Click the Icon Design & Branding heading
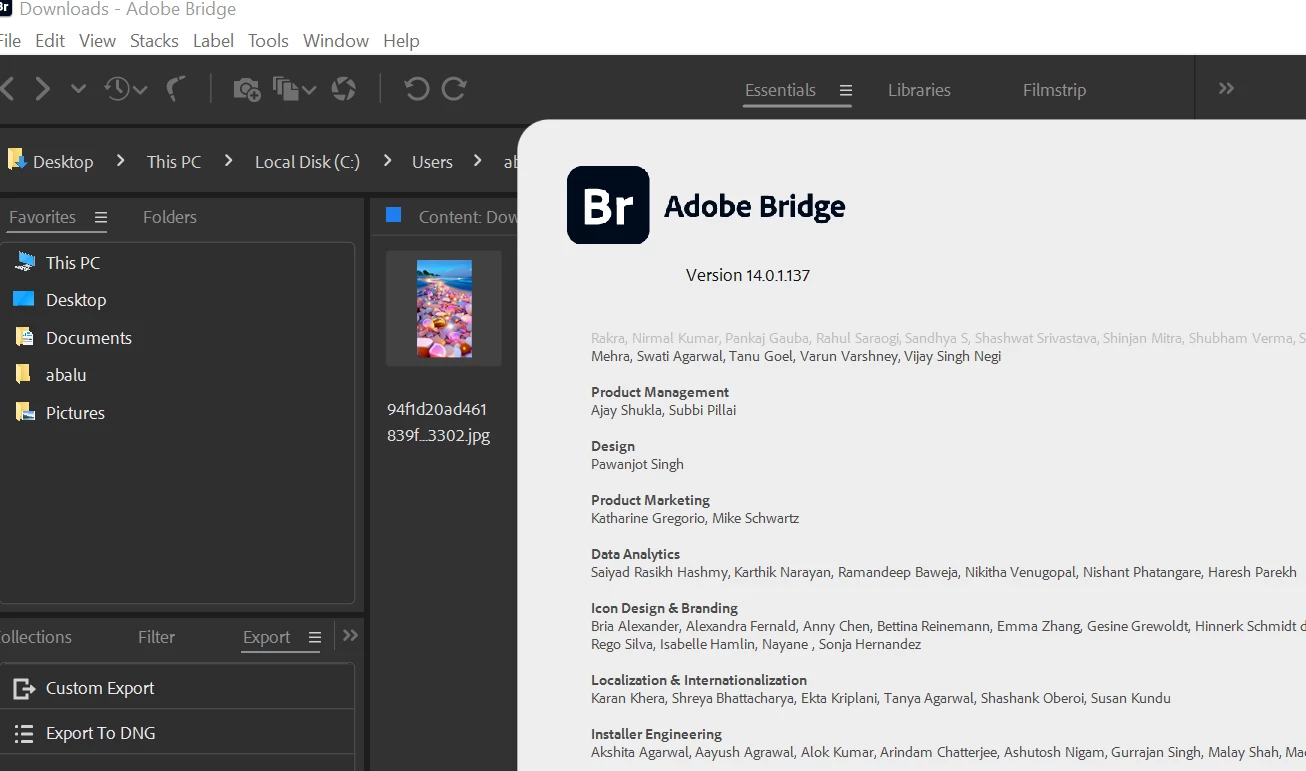Viewport: 1306px width, 771px height. tap(664, 608)
